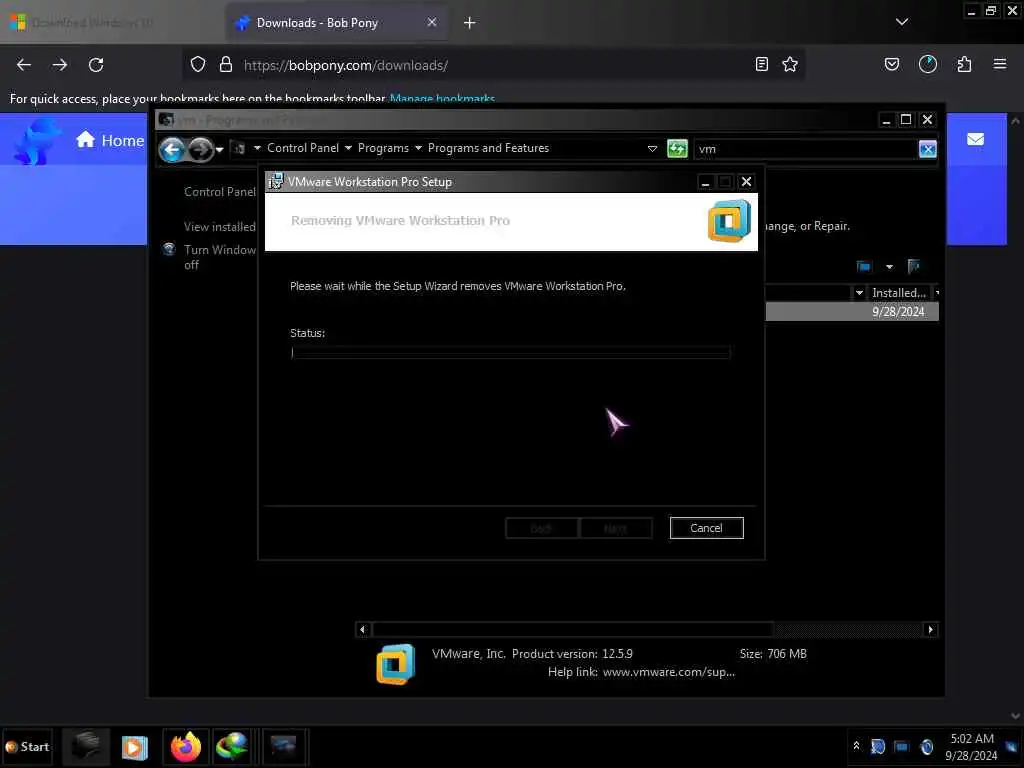Open Turn Windows features on or off
This screenshot has height=768, width=1024.
219,257
